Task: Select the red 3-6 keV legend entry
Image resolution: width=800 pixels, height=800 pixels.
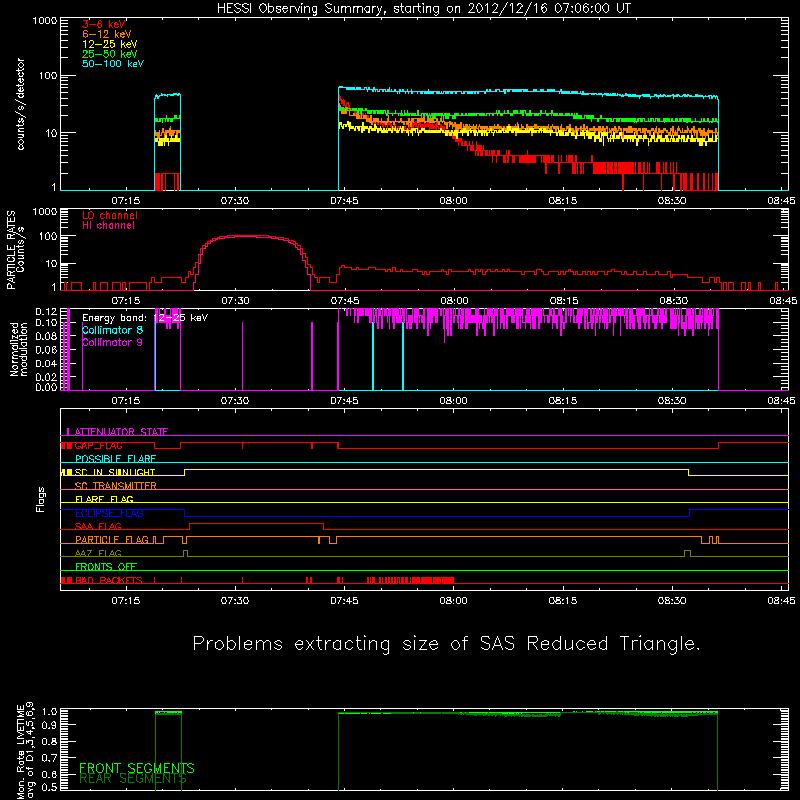Action: pyautogui.click(x=104, y=24)
